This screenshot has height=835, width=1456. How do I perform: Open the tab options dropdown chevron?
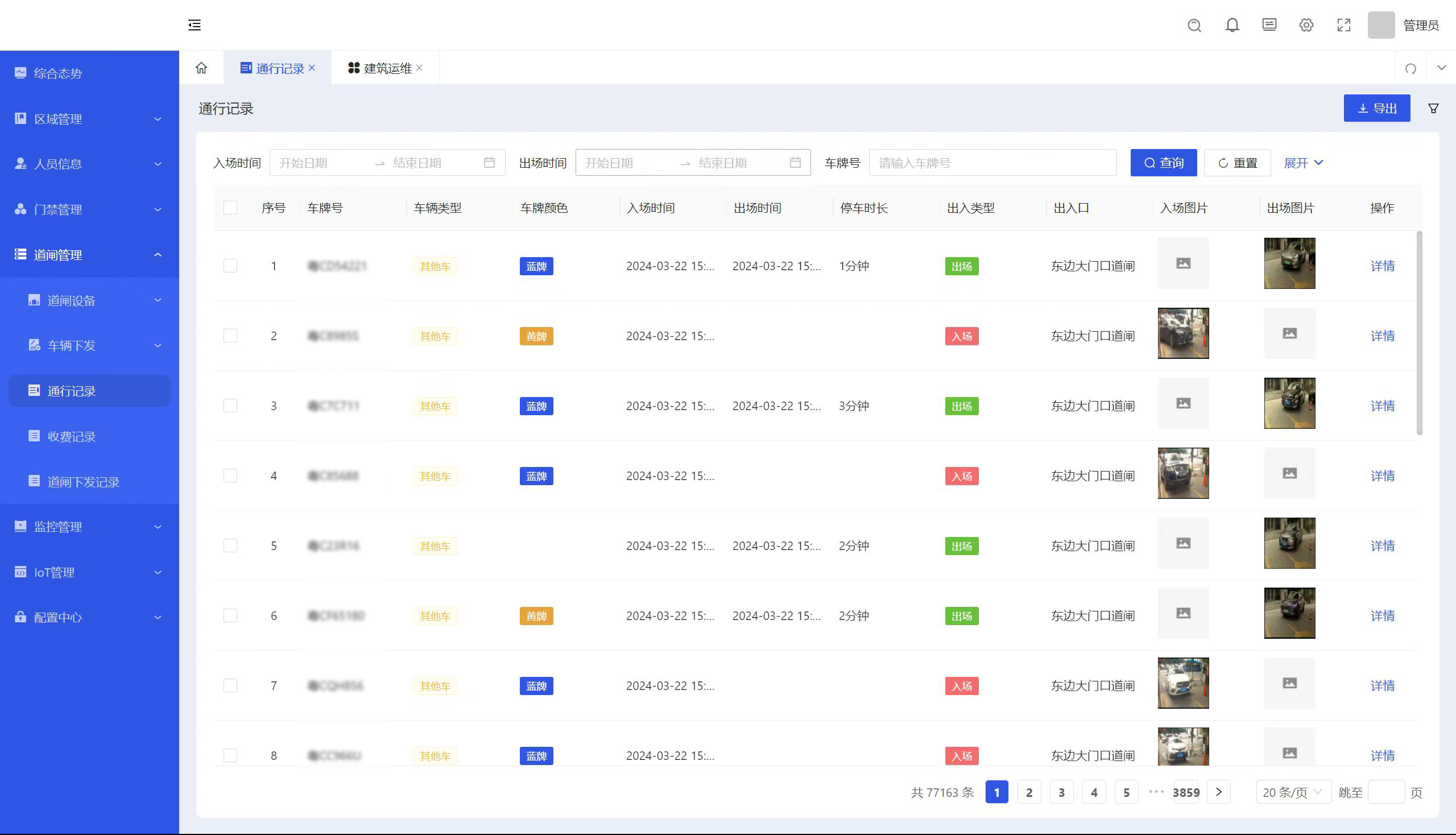click(1442, 68)
